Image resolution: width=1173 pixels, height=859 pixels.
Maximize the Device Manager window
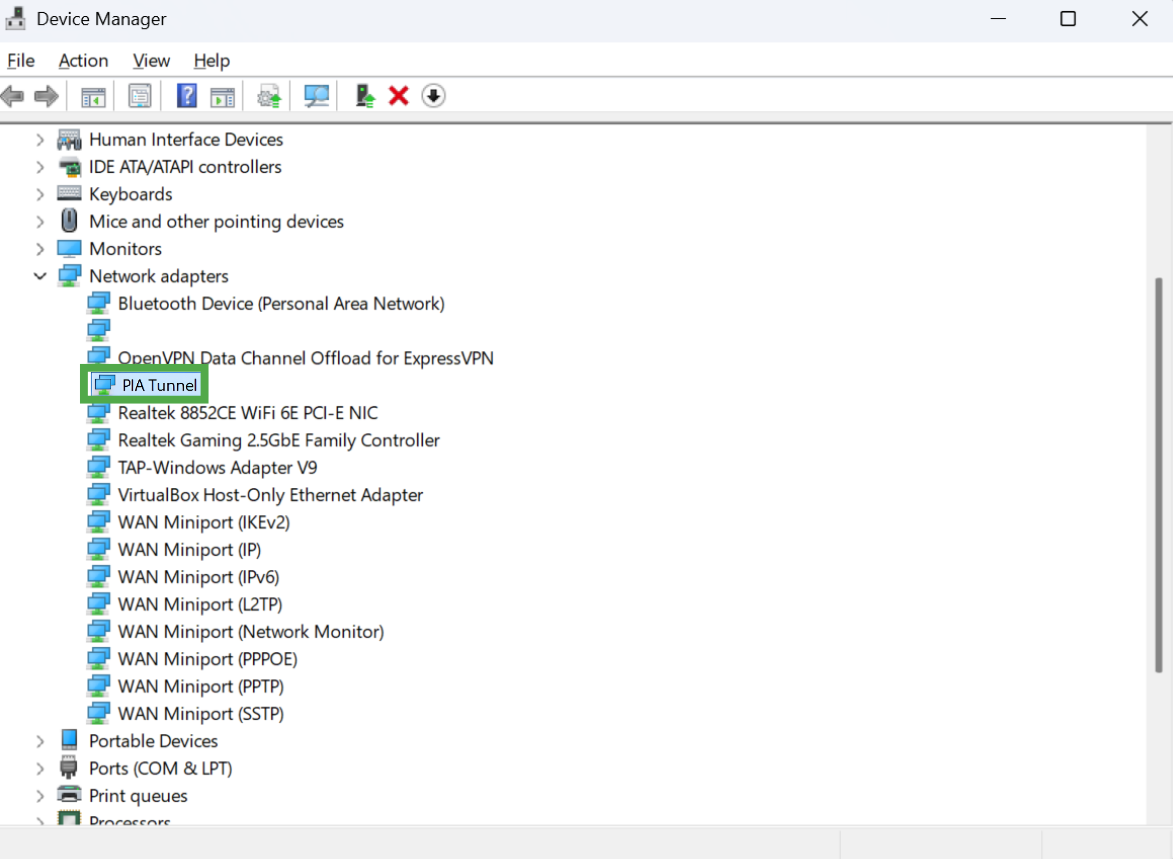point(1068,19)
